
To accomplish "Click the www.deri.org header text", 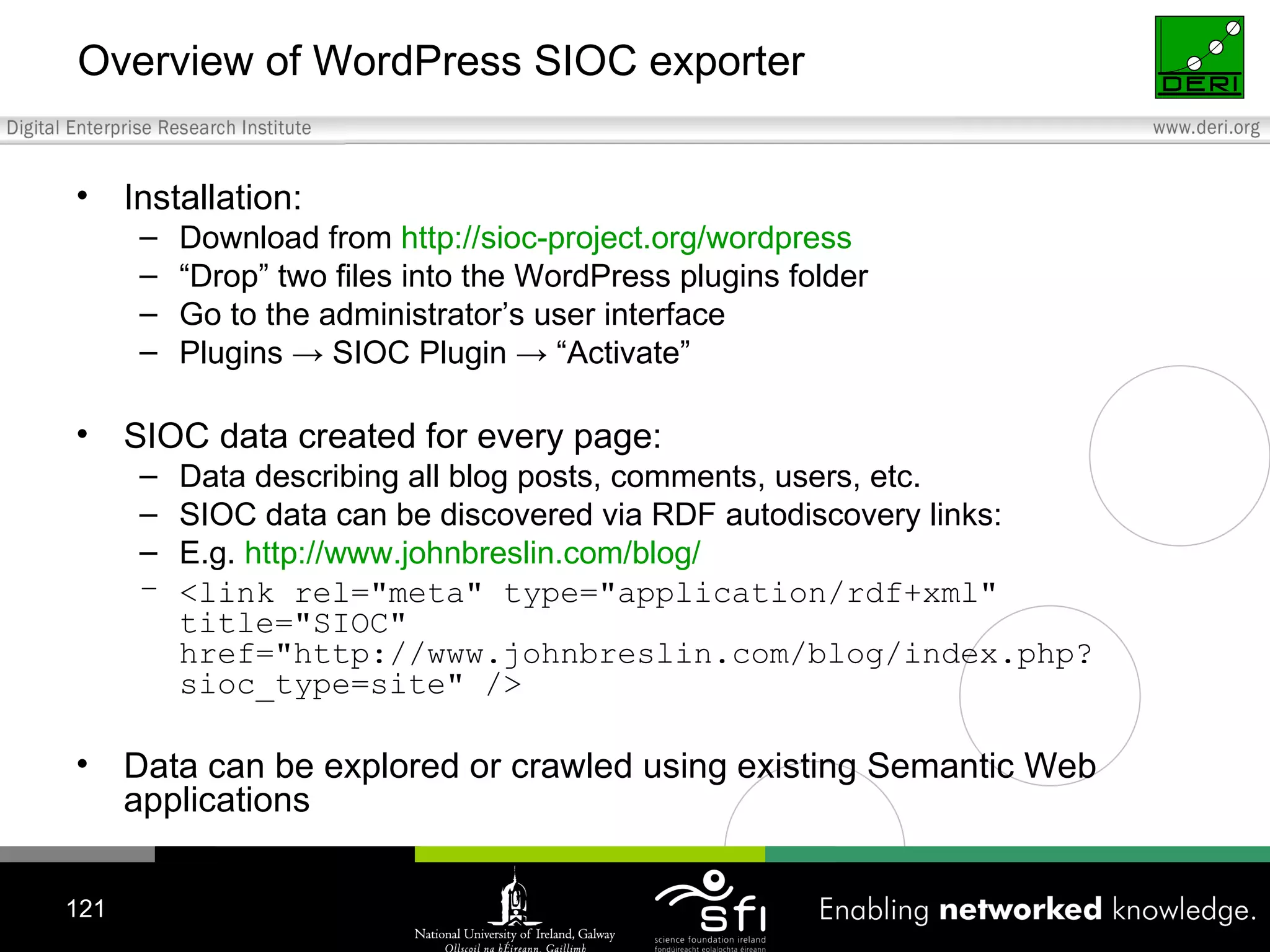I will tap(1206, 128).
